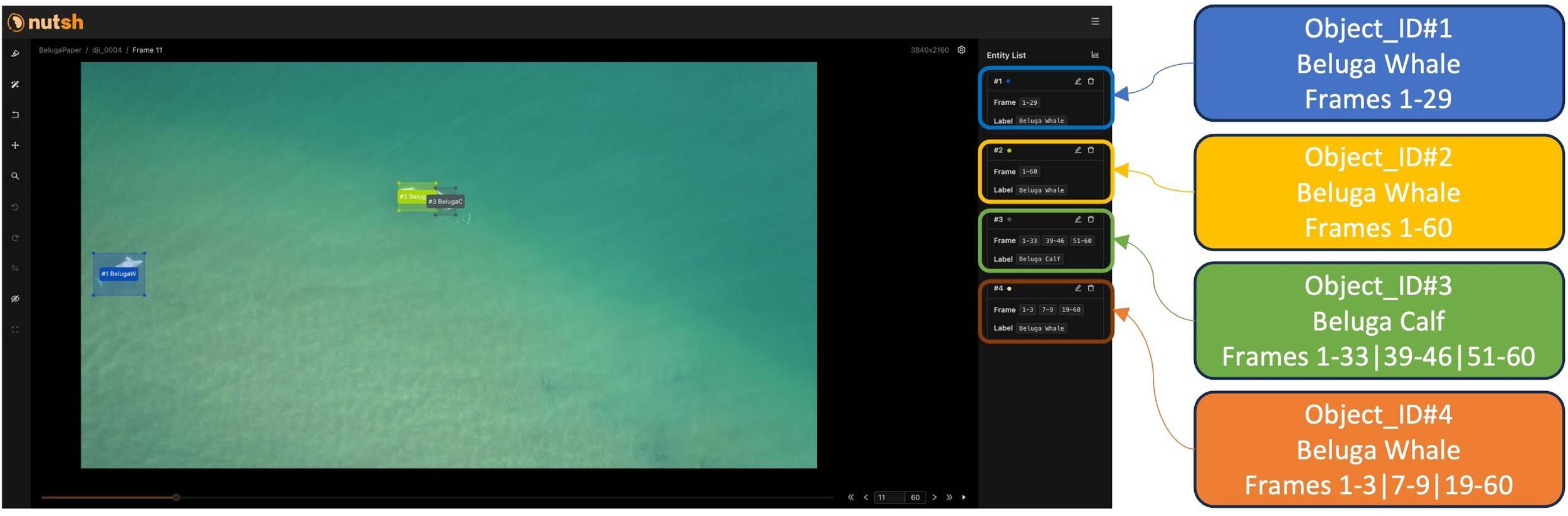Click the nutsh logo link
The image size is (1568, 516).
tap(46, 23)
